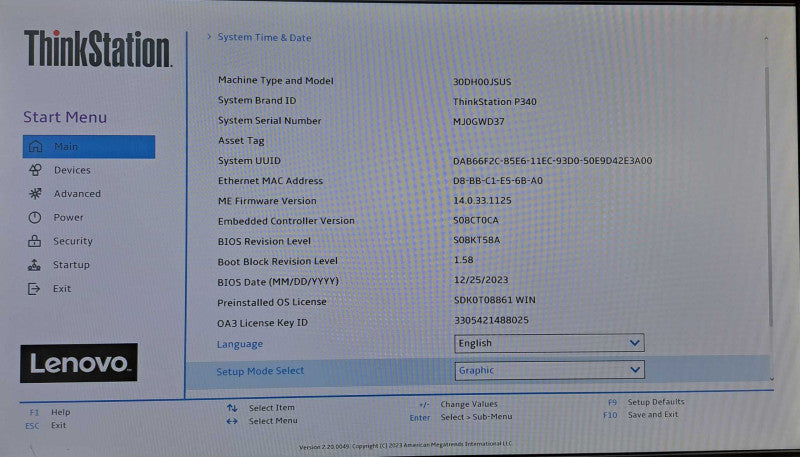Click the scrollbar up arrow
The height and width of the screenshot is (457, 800).
tap(766, 38)
